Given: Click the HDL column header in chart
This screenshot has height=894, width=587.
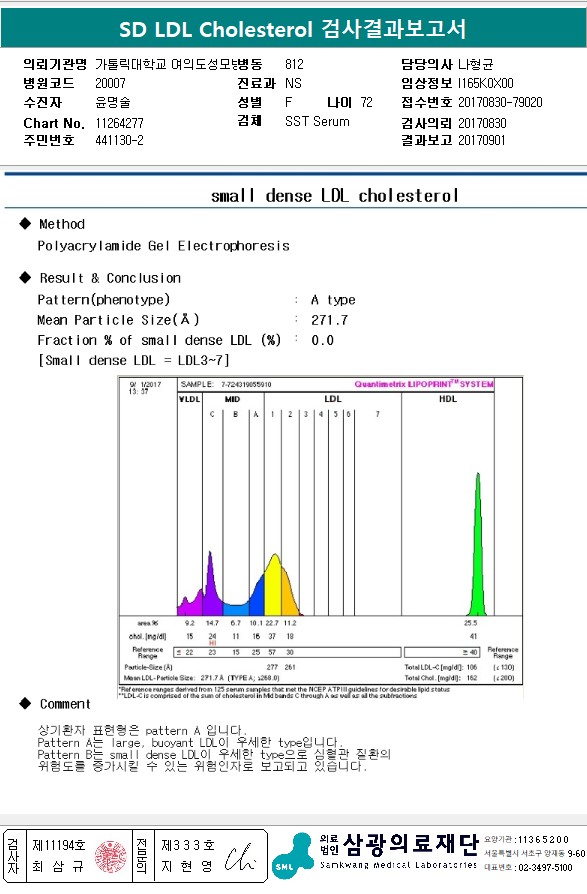Looking at the screenshot, I should (448, 399).
